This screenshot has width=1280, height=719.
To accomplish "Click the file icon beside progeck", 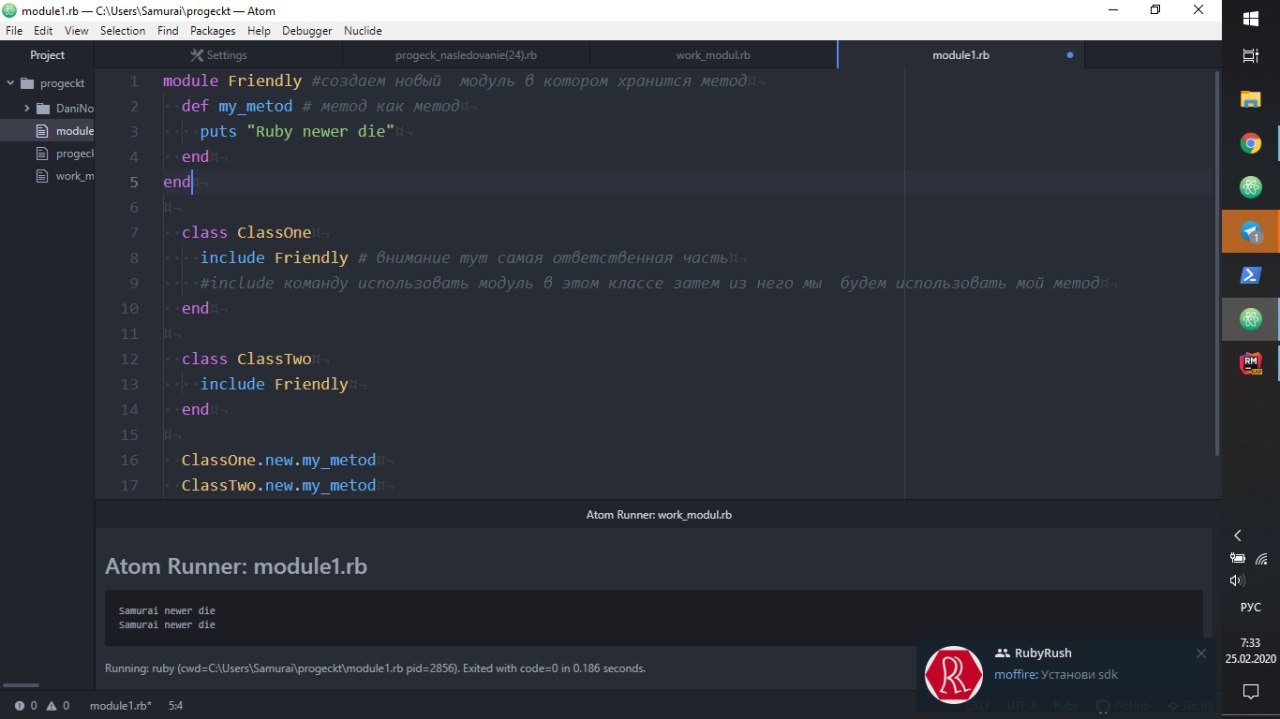I will click(x=42, y=154).
